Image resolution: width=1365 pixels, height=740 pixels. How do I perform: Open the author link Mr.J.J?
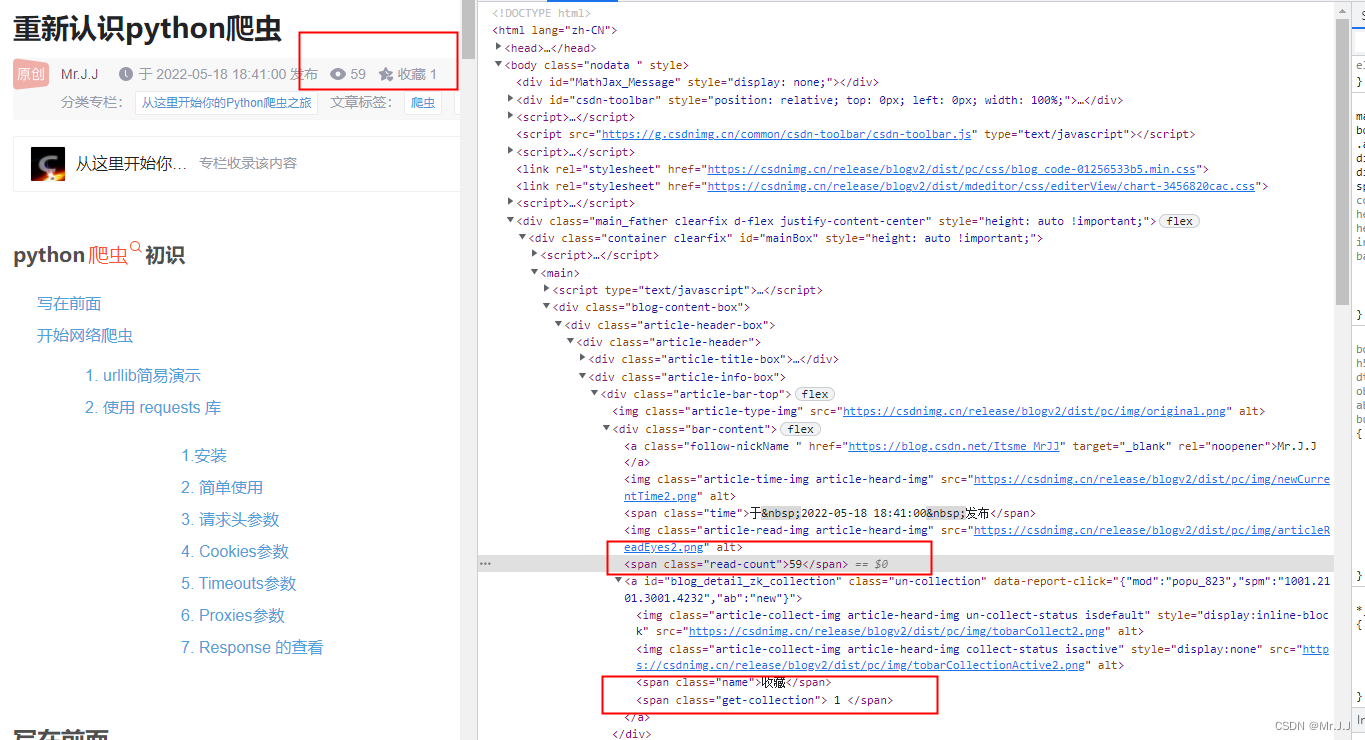[80, 74]
